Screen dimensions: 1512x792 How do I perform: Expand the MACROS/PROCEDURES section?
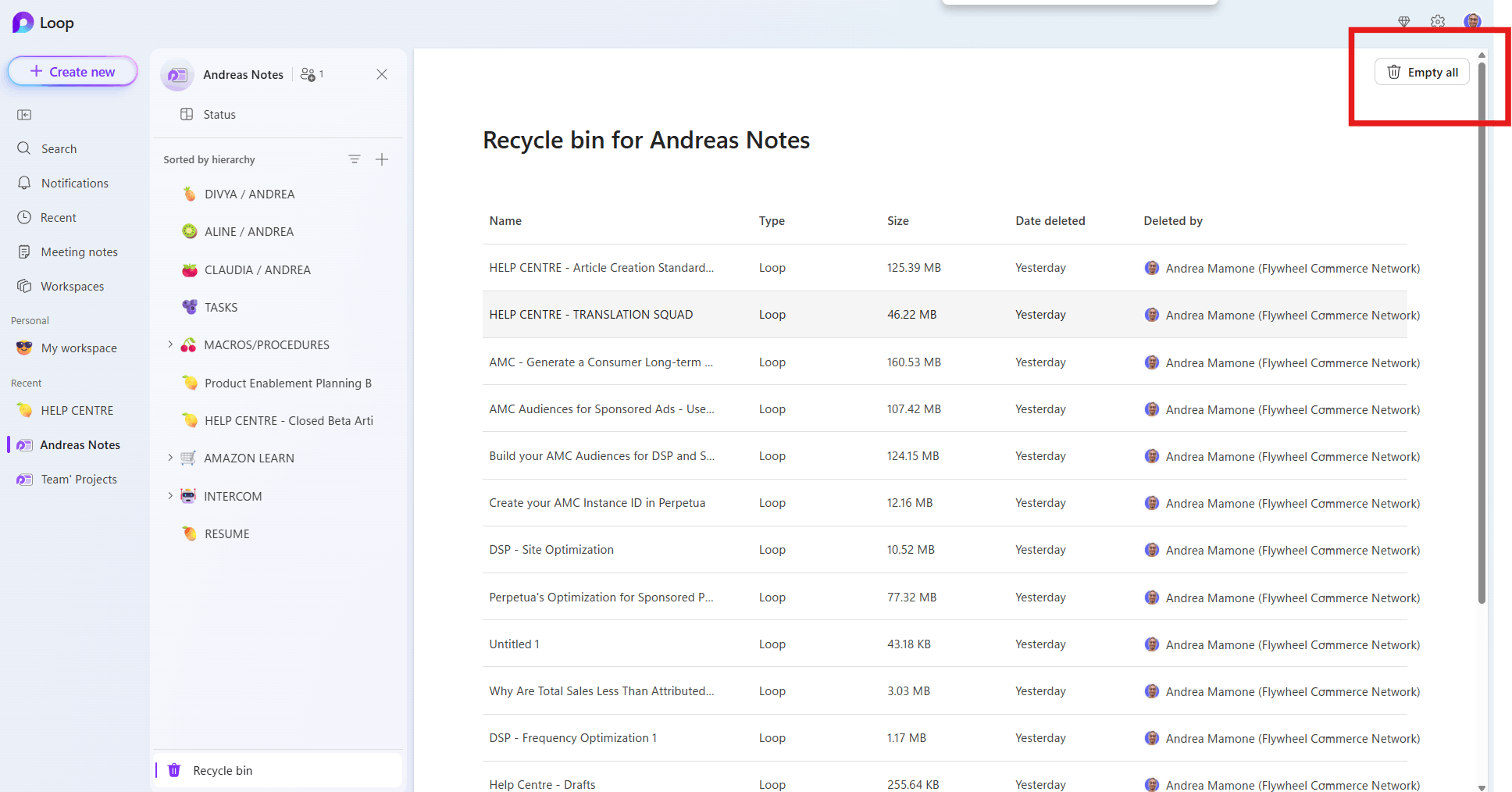171,344
